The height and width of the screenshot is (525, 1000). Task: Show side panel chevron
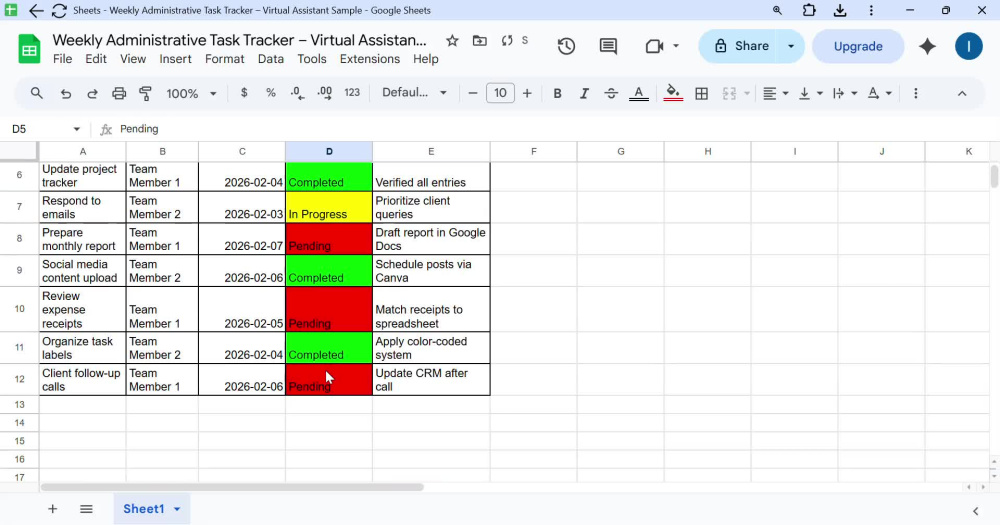(975, 511)
